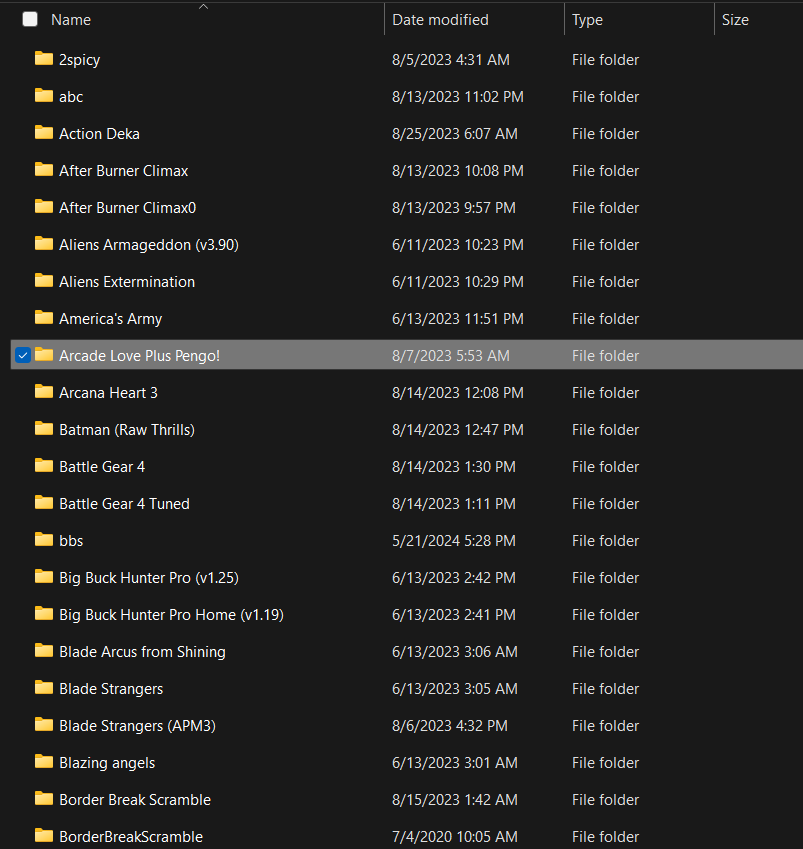Click date 7/4/2020 10:05 AM

(454, 837)
